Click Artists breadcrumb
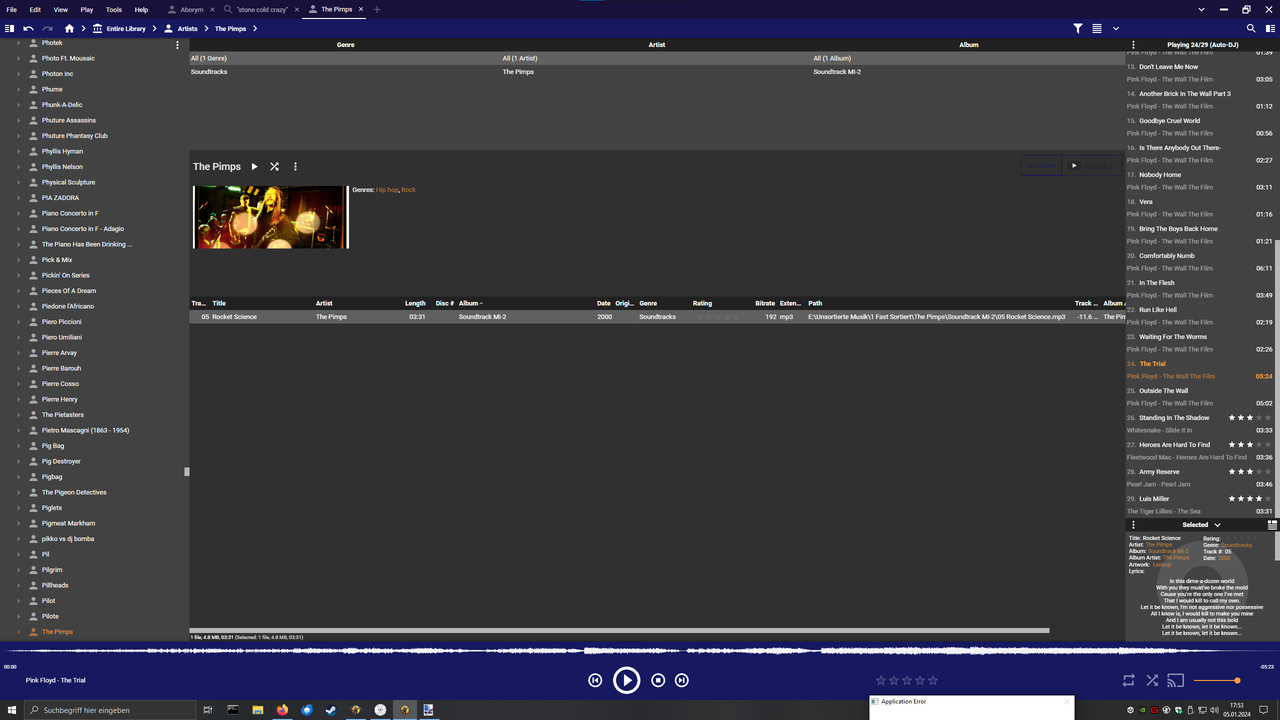This screenshot has width=1280, height=720. 187,29
